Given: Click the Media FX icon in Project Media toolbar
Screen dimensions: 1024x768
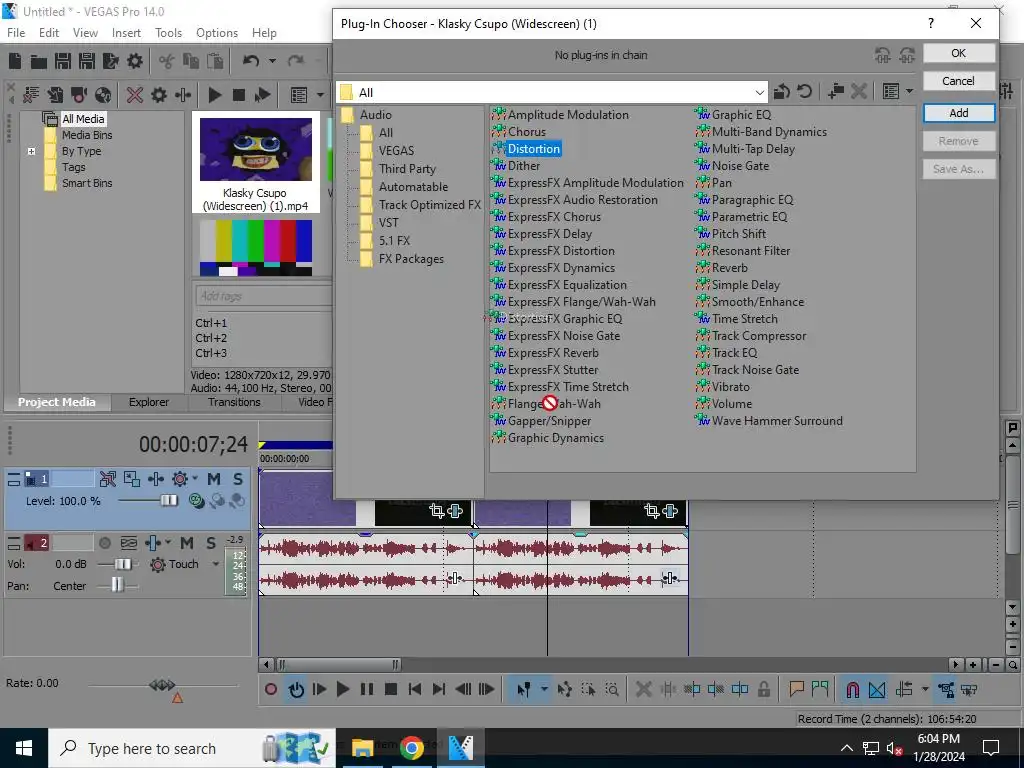Looking at the screenshot, I should (x=183, y=95).
